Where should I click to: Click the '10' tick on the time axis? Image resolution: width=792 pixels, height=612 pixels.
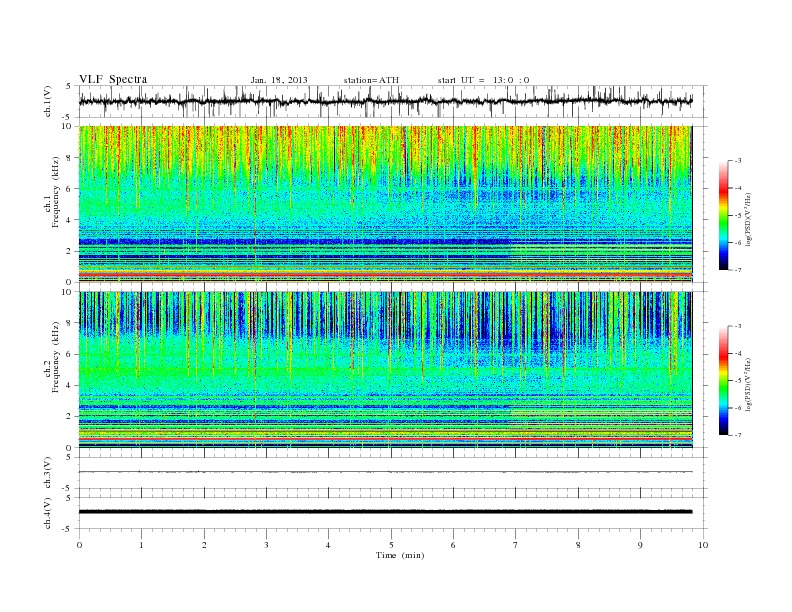pyautogui.click(x=703, y=545)
